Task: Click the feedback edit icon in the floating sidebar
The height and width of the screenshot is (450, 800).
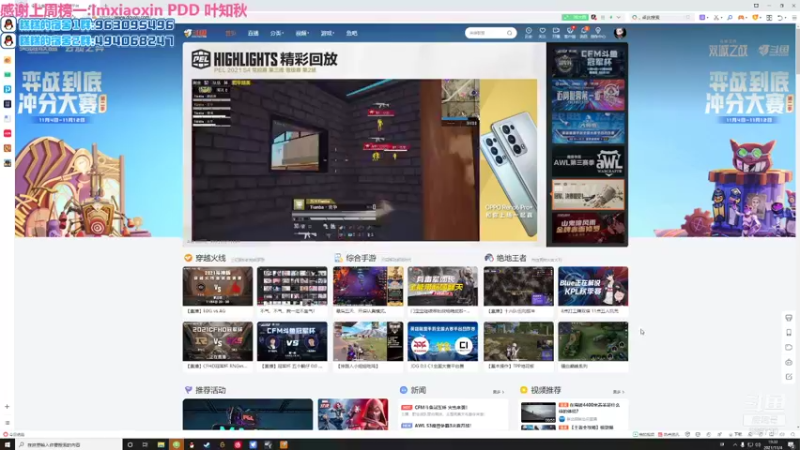Action: pyautogui.click(x=788, y=377)
